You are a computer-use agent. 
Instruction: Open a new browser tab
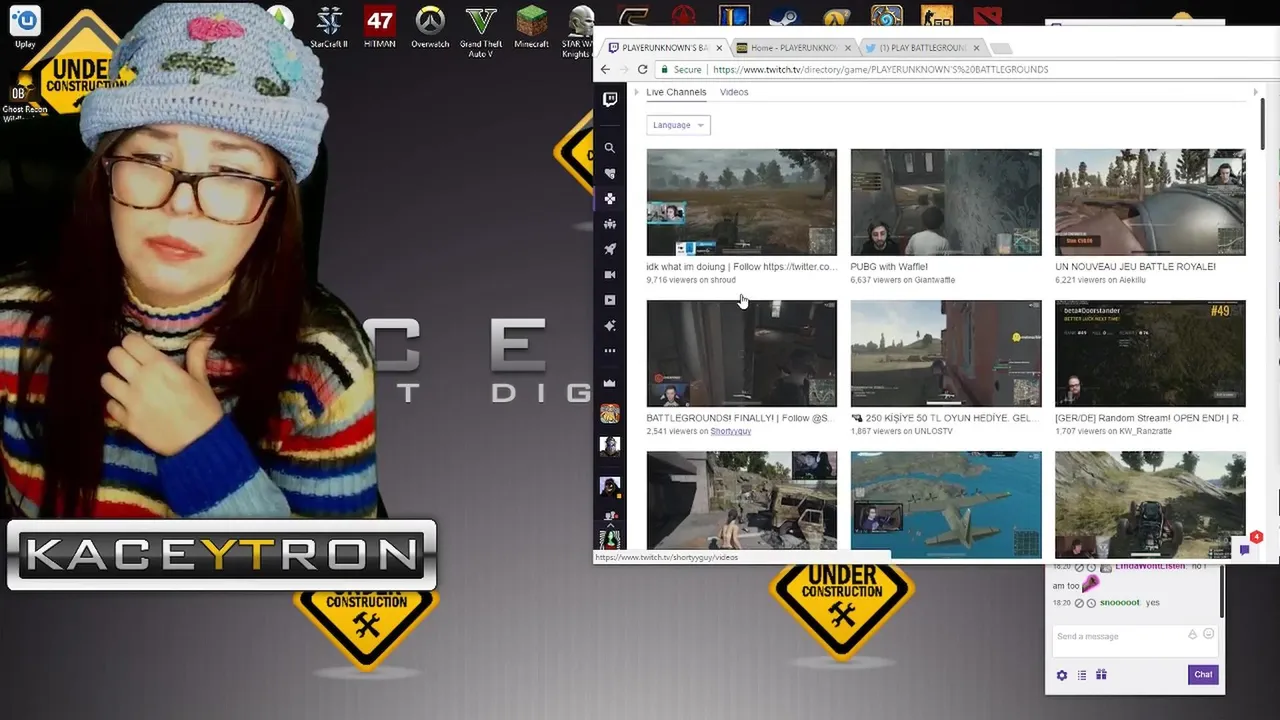(x=1000, y=48)
